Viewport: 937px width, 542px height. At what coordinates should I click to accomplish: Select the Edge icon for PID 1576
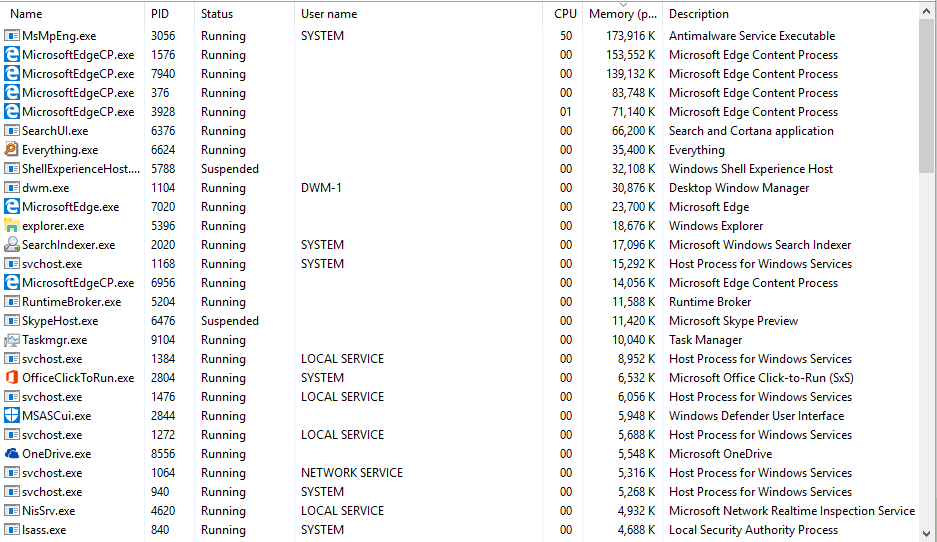(x=11, y=55)
